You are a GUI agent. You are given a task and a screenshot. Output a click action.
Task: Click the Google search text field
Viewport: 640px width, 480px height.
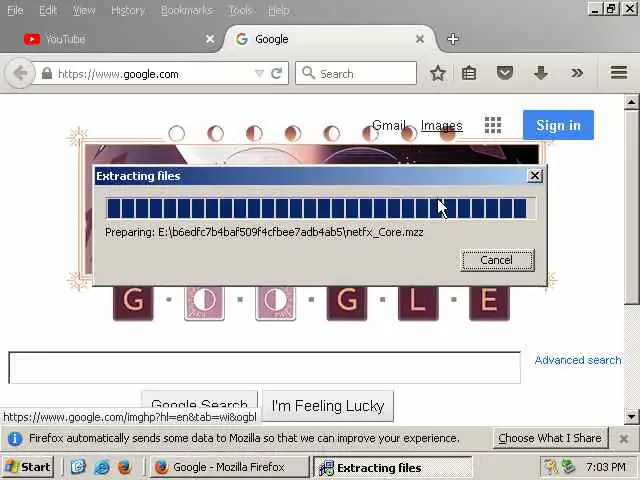(x=264, y=367)
